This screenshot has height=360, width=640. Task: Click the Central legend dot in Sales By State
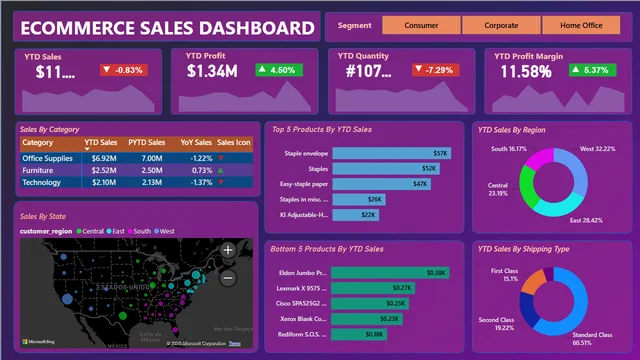[79, 231]
